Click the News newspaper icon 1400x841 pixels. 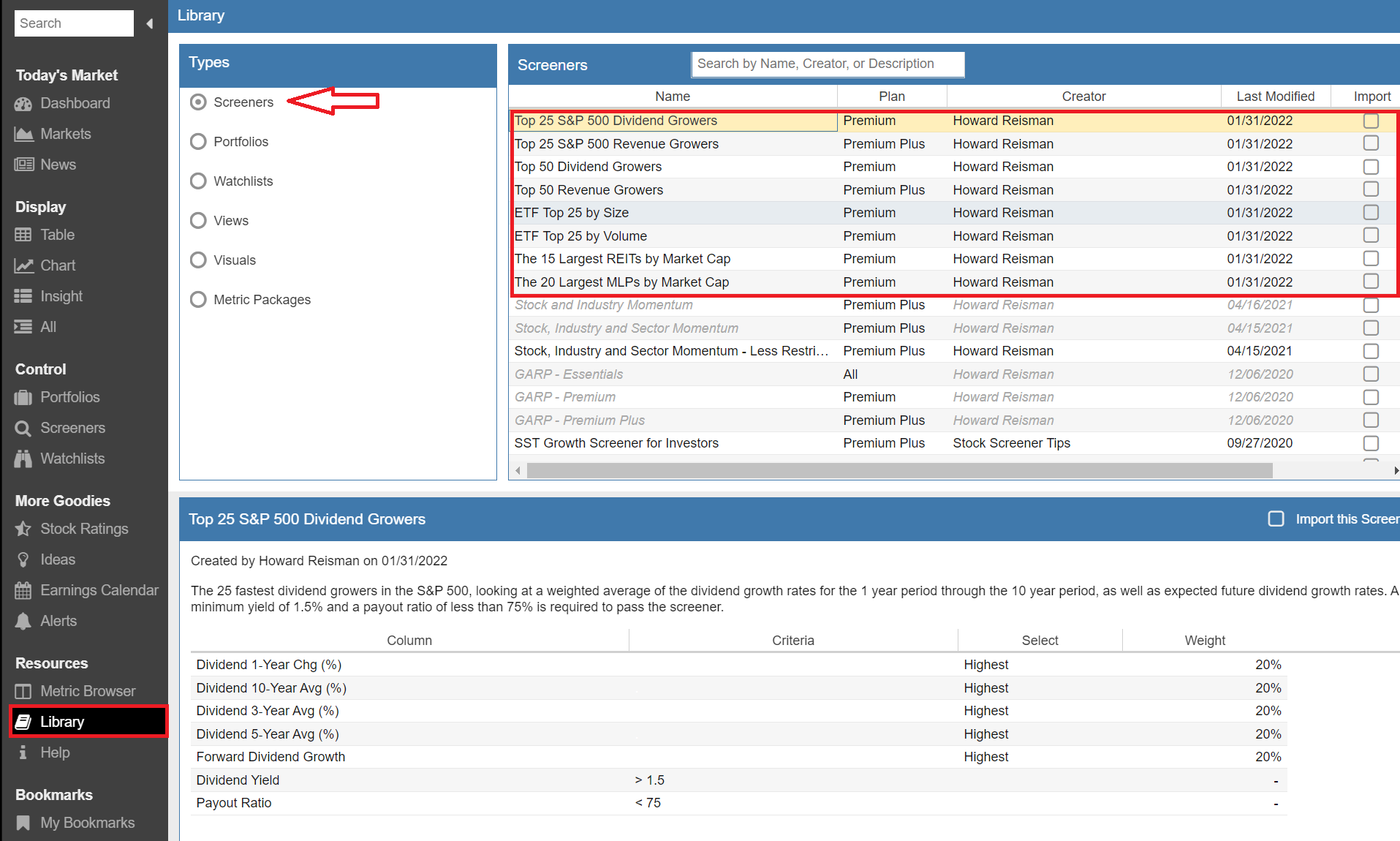pyautogui.click(x=23, y=165)
